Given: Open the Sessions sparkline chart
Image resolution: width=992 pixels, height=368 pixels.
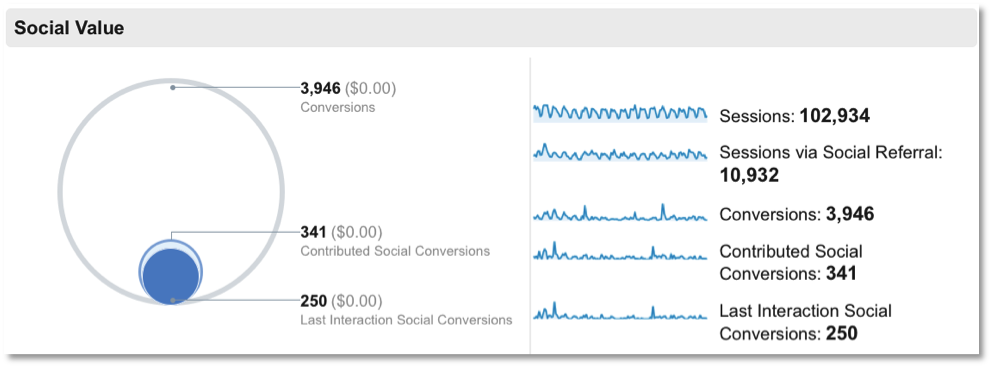Looking at the screenshot, I should (620, 113).
